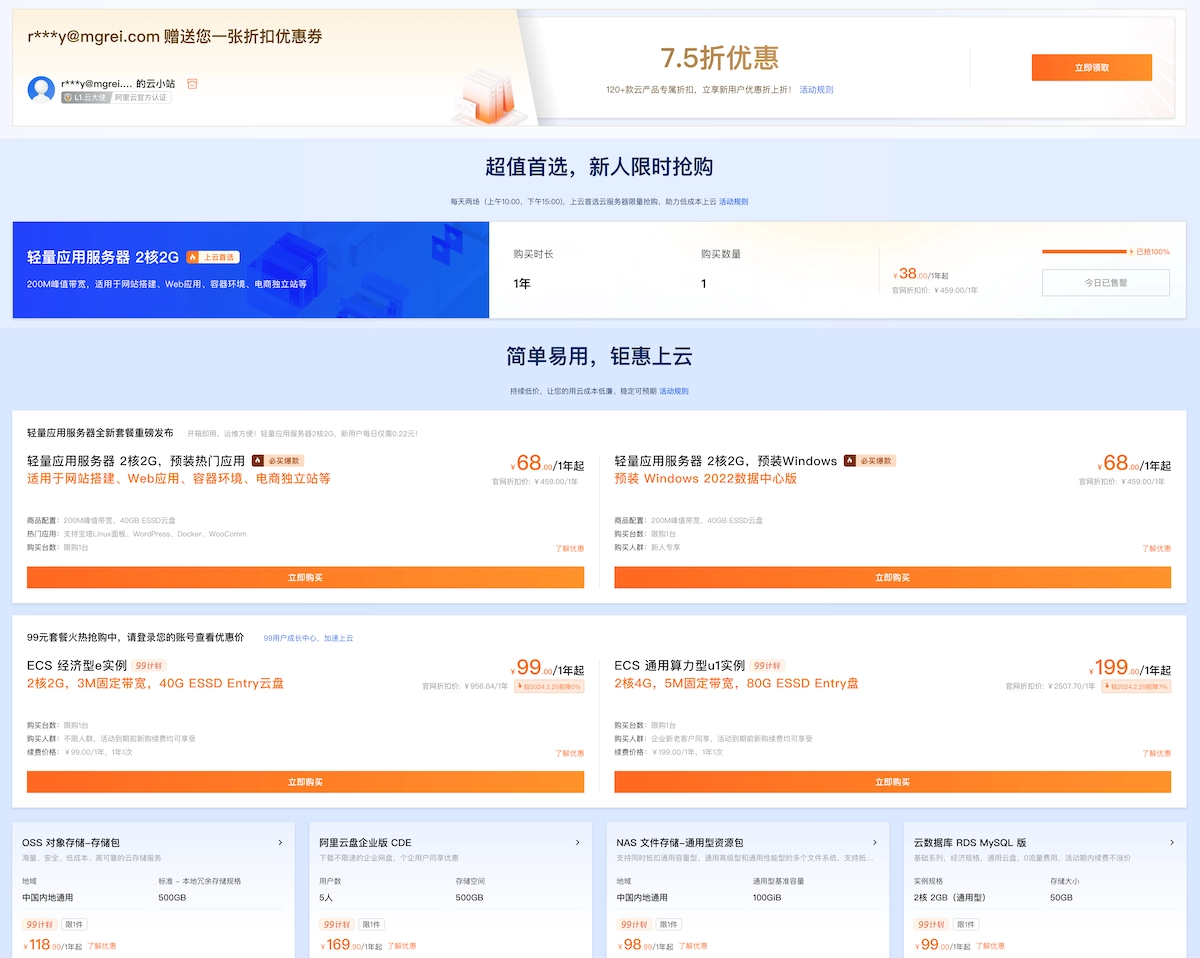
Task: Click the 阿里云官方认证 tag
Action: (141, 98)
